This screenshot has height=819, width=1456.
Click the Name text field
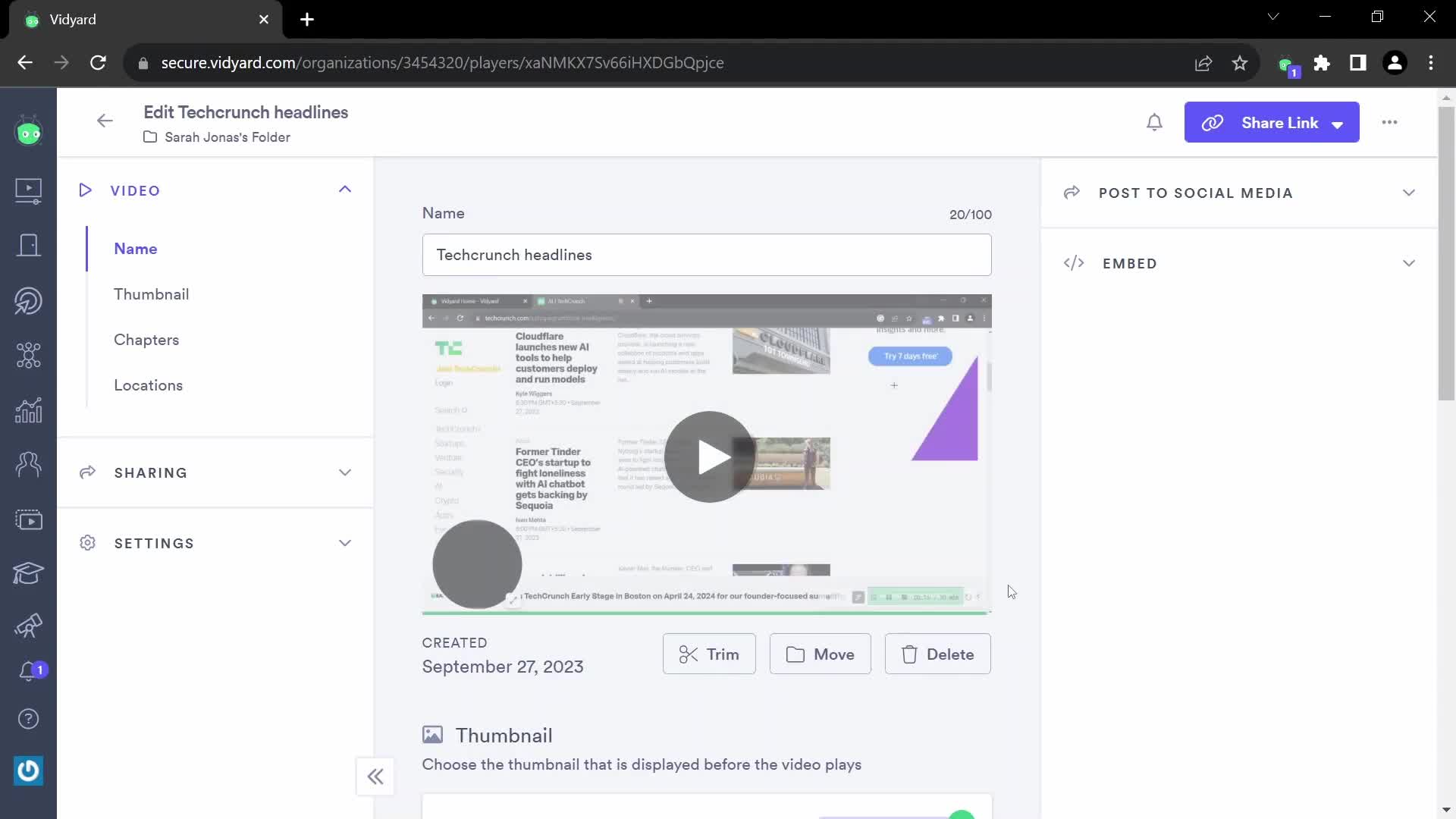707,255
